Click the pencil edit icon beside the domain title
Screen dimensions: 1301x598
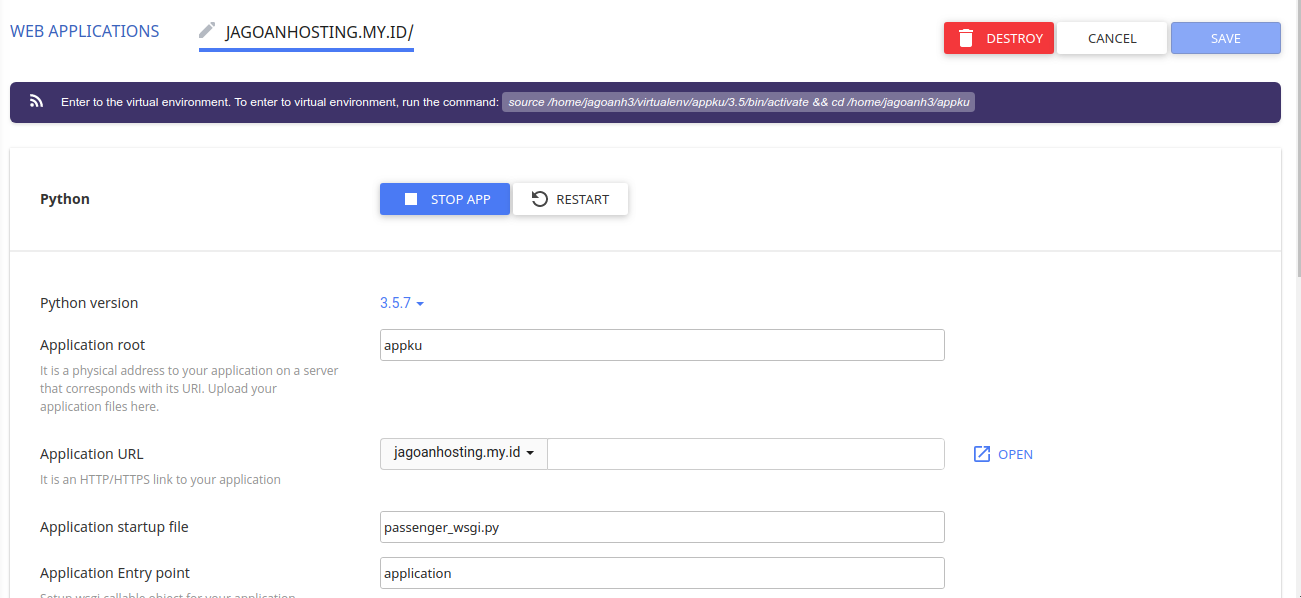click(x=207, y=30)
